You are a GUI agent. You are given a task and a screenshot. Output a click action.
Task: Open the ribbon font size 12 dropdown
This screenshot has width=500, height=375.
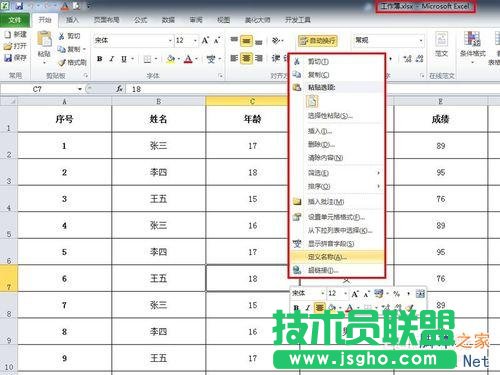point(195,40)
